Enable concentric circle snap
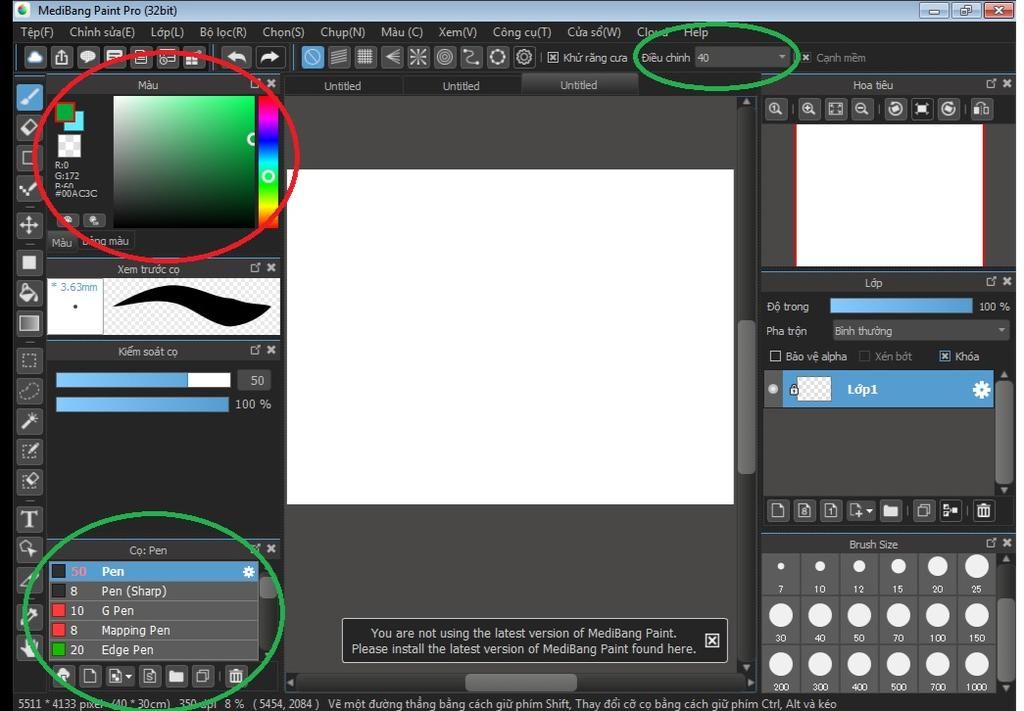This screenshot has width=1024, height=711. click(445, 57)
